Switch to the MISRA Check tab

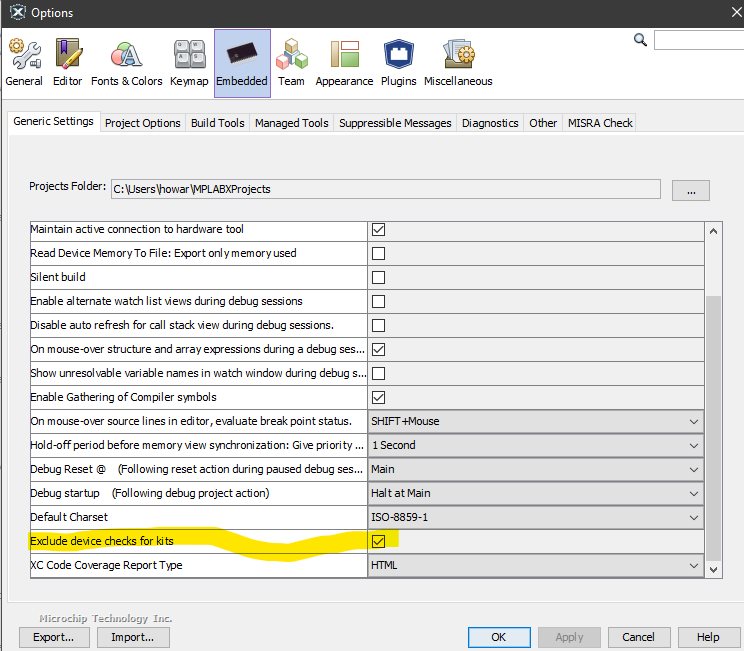pos(600,123)
